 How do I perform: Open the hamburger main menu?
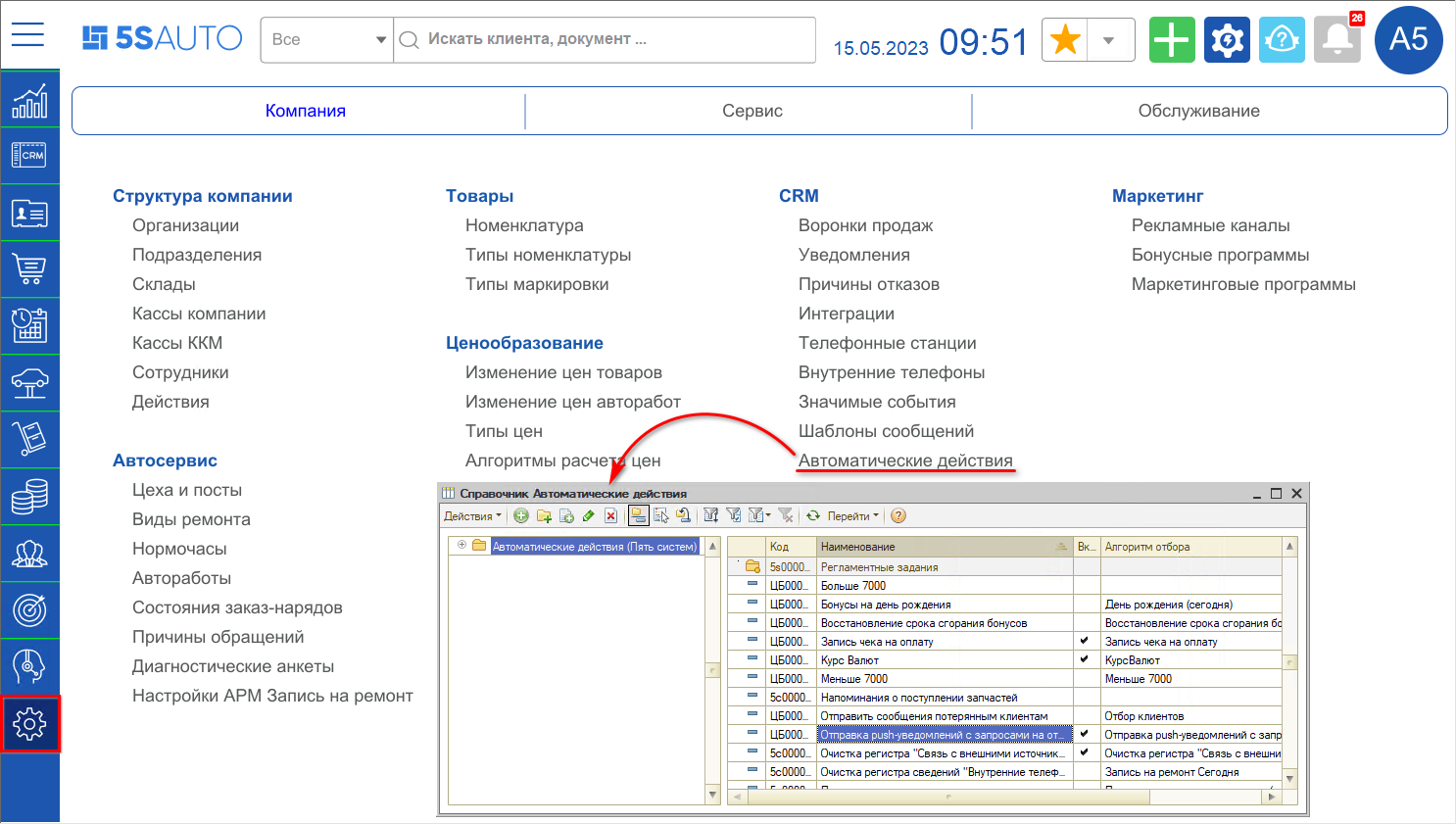click(27, 35)
